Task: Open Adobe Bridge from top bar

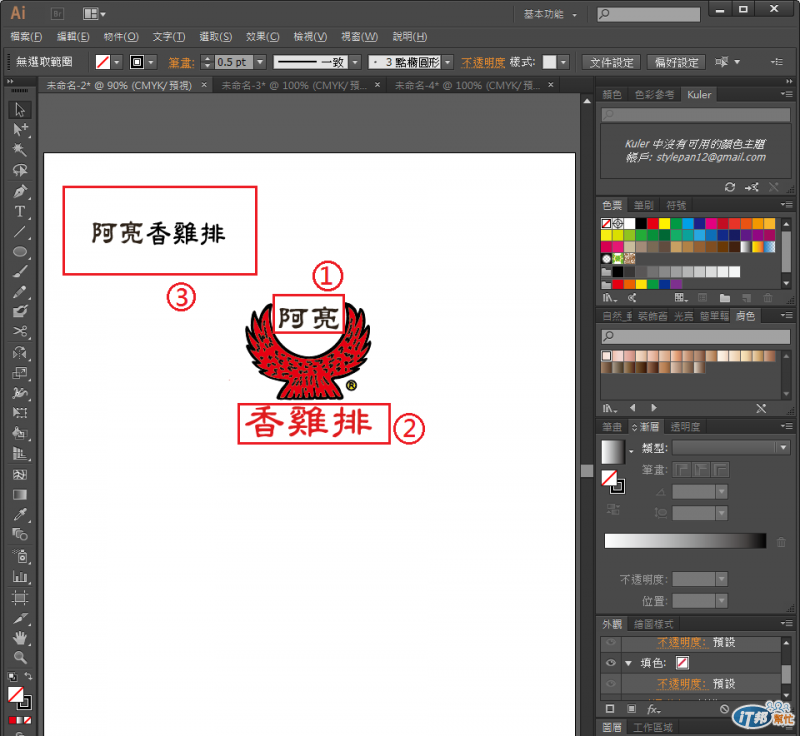Action: [x=57, y=14]
